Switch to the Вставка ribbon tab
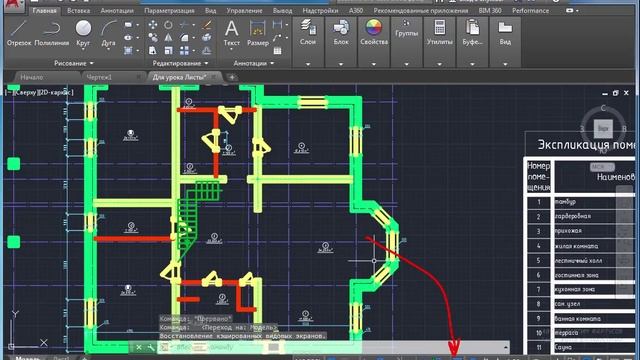This screenshot has height=360, width=640. (x=78, y=11)
